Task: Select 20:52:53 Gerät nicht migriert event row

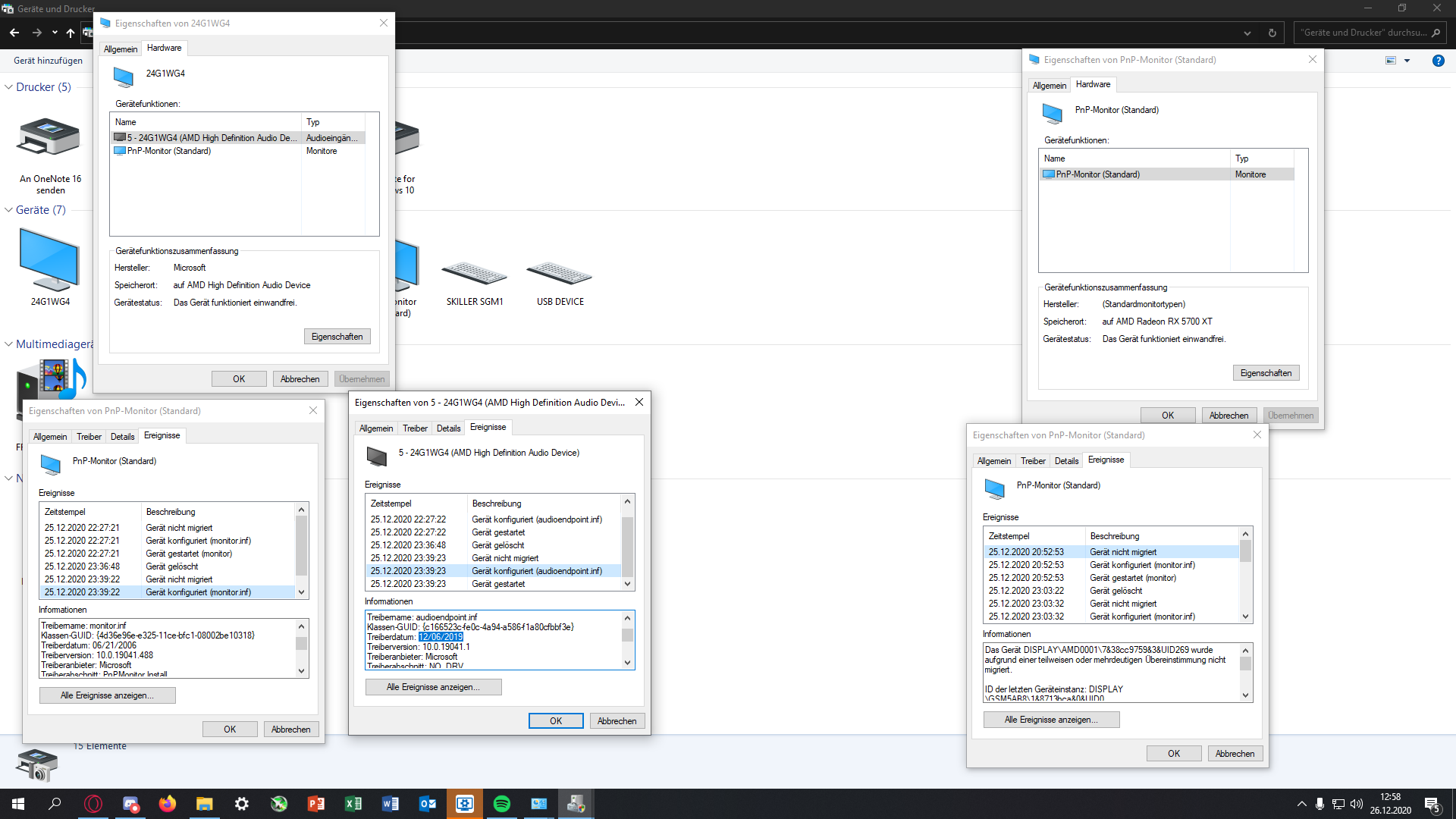Action: [x=1112, y=552]
